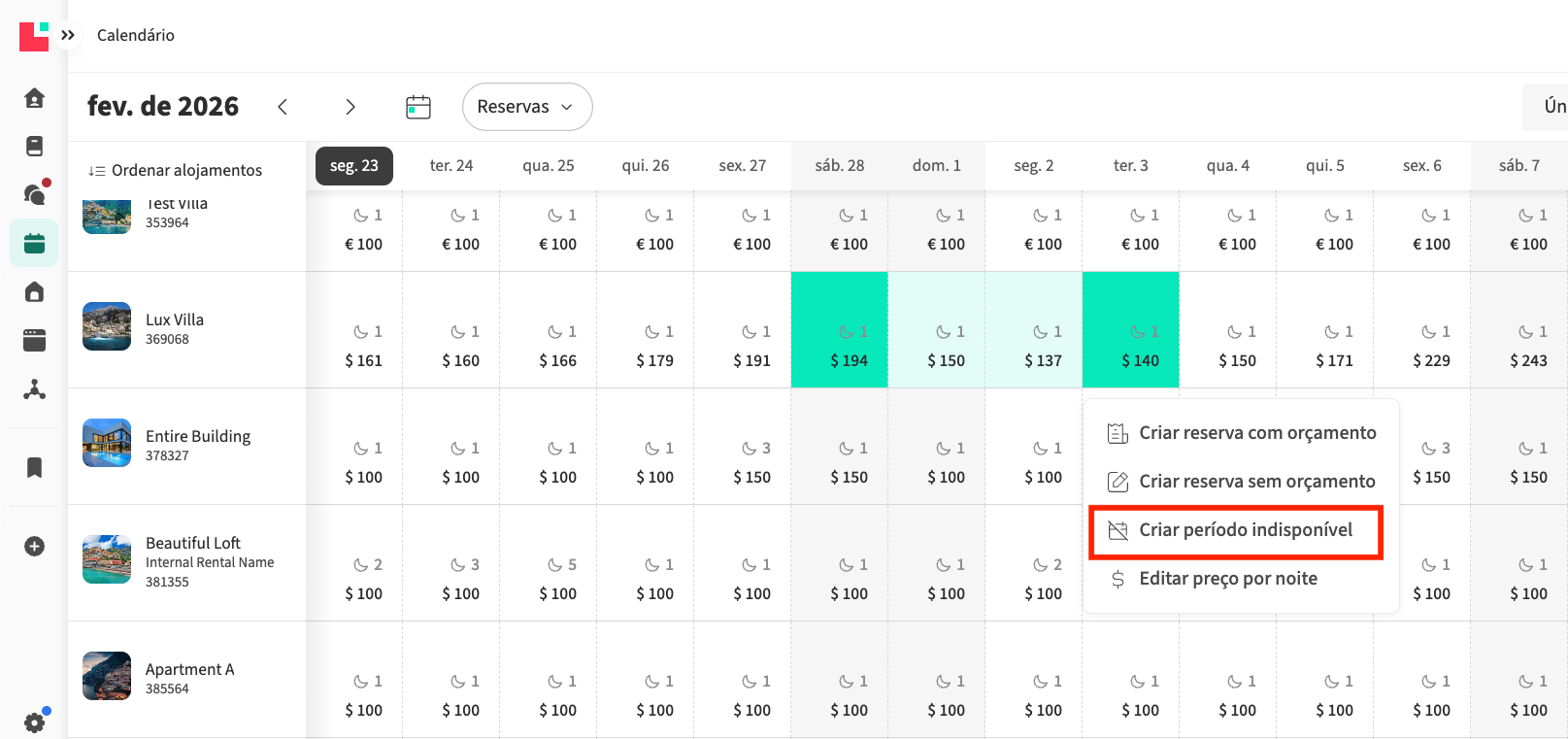Expand the sidebar with double-chevron button

68,35
